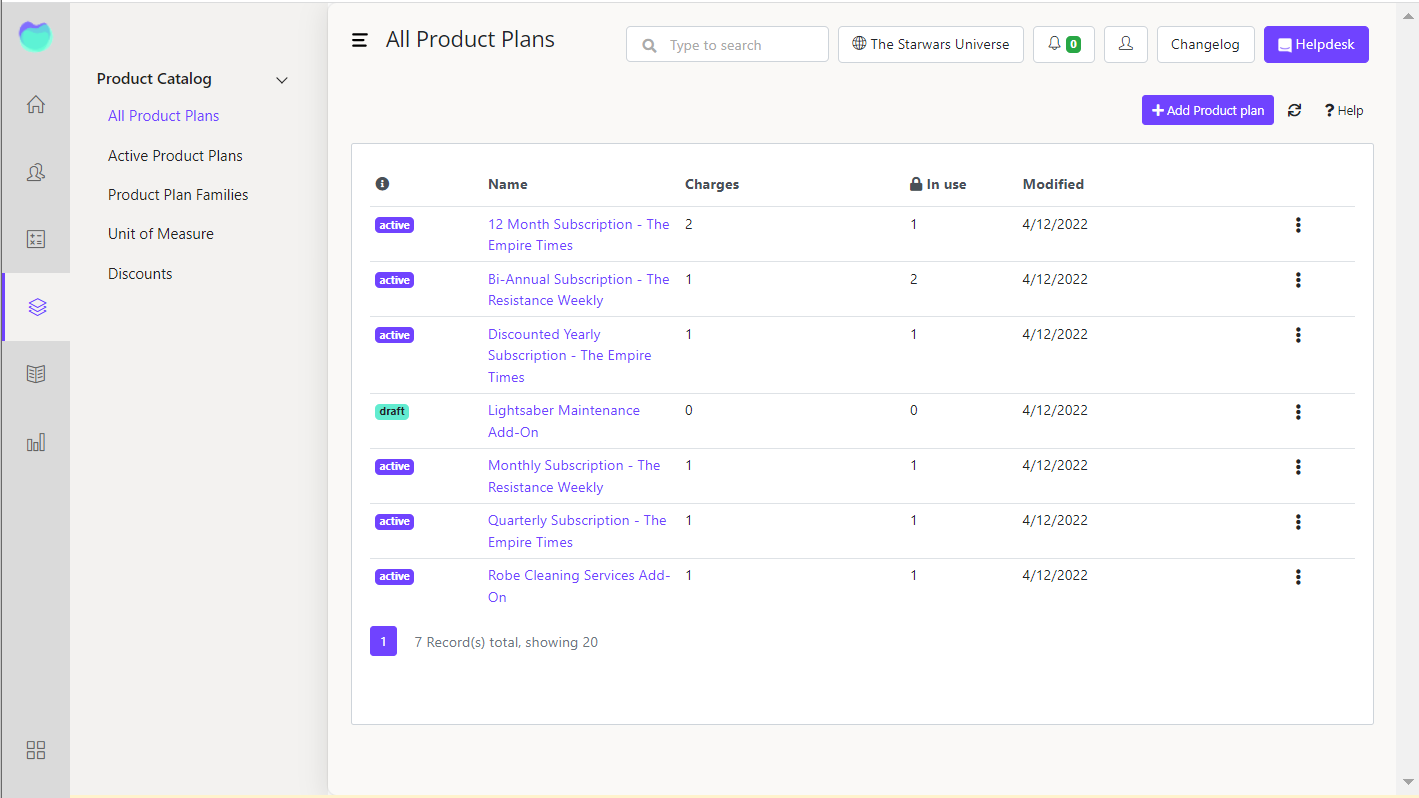Open the bar chart reports icon
1419x798 pixels.
pos(36,442)
